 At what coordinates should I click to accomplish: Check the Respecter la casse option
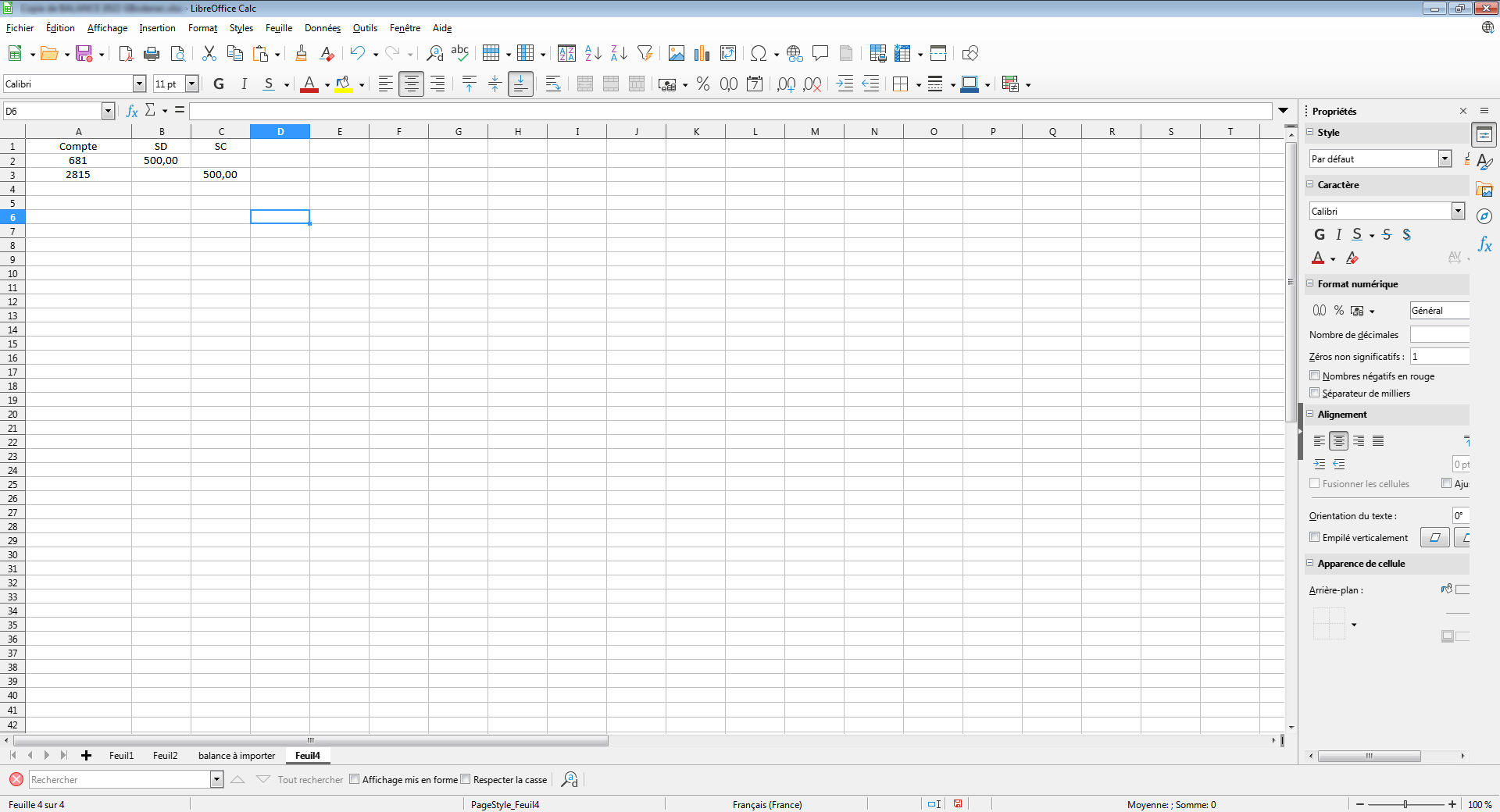[x=466, y=779]
